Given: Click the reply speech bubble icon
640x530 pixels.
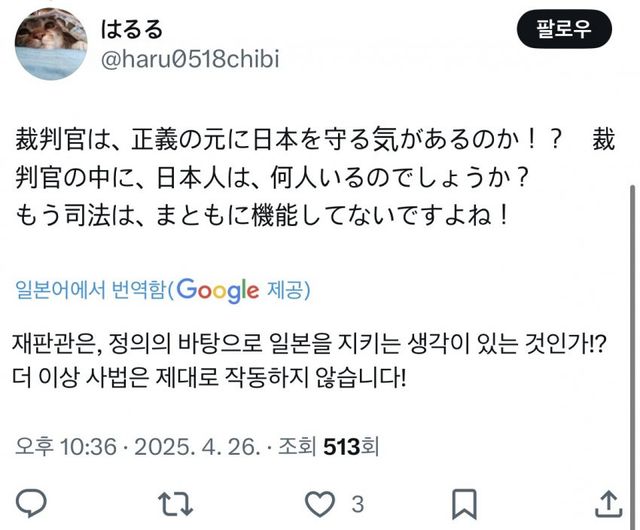Looking at the screenshot, I should pos(33,501).
